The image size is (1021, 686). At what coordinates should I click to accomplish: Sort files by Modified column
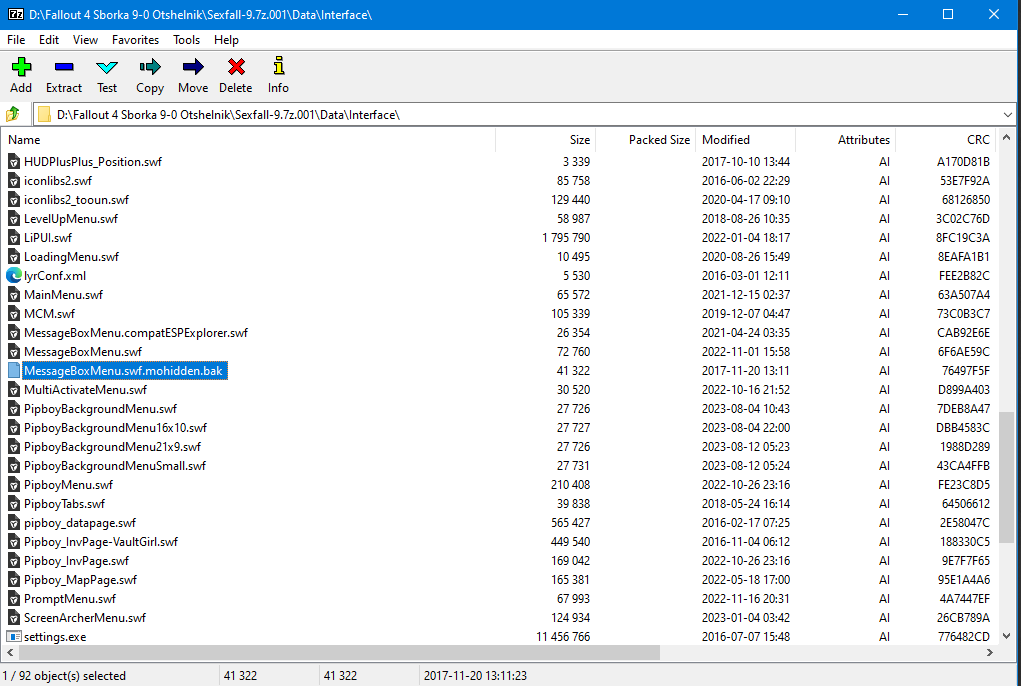point(725,140)
